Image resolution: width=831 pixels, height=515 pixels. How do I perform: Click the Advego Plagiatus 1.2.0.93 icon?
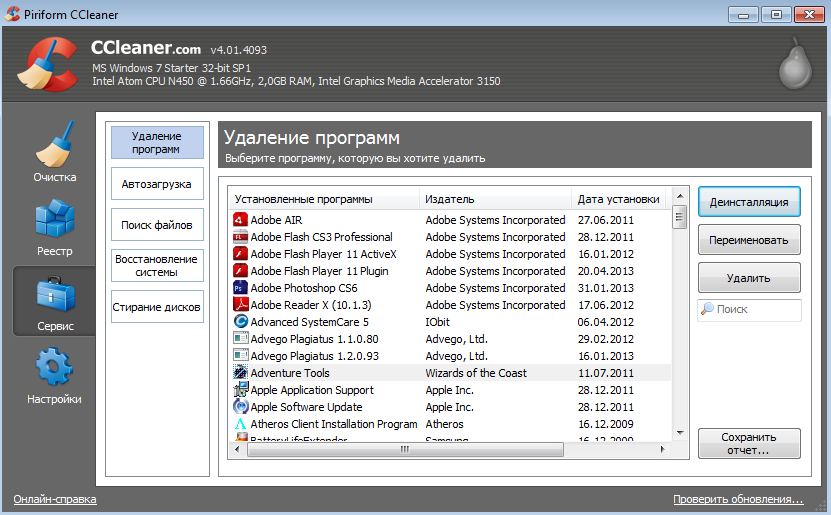(241, 356)
